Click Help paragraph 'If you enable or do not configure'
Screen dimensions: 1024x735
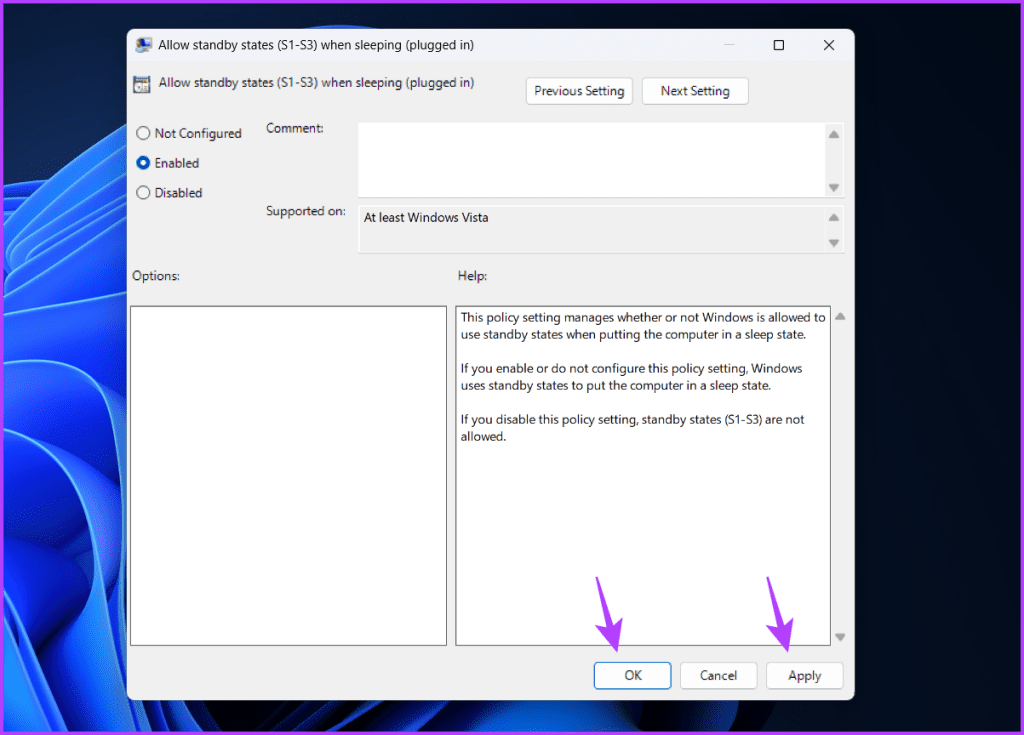pyautogui.click(x=631, y=377)
